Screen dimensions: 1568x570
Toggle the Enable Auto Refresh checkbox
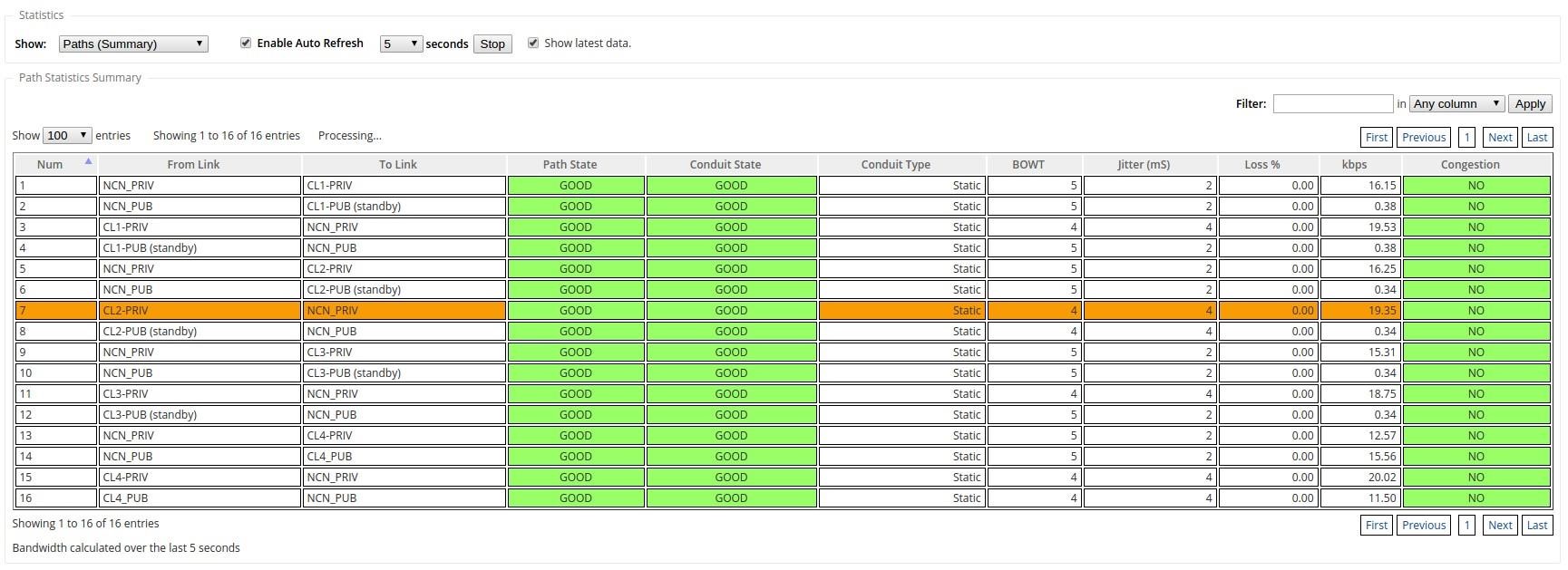point(246,43)
